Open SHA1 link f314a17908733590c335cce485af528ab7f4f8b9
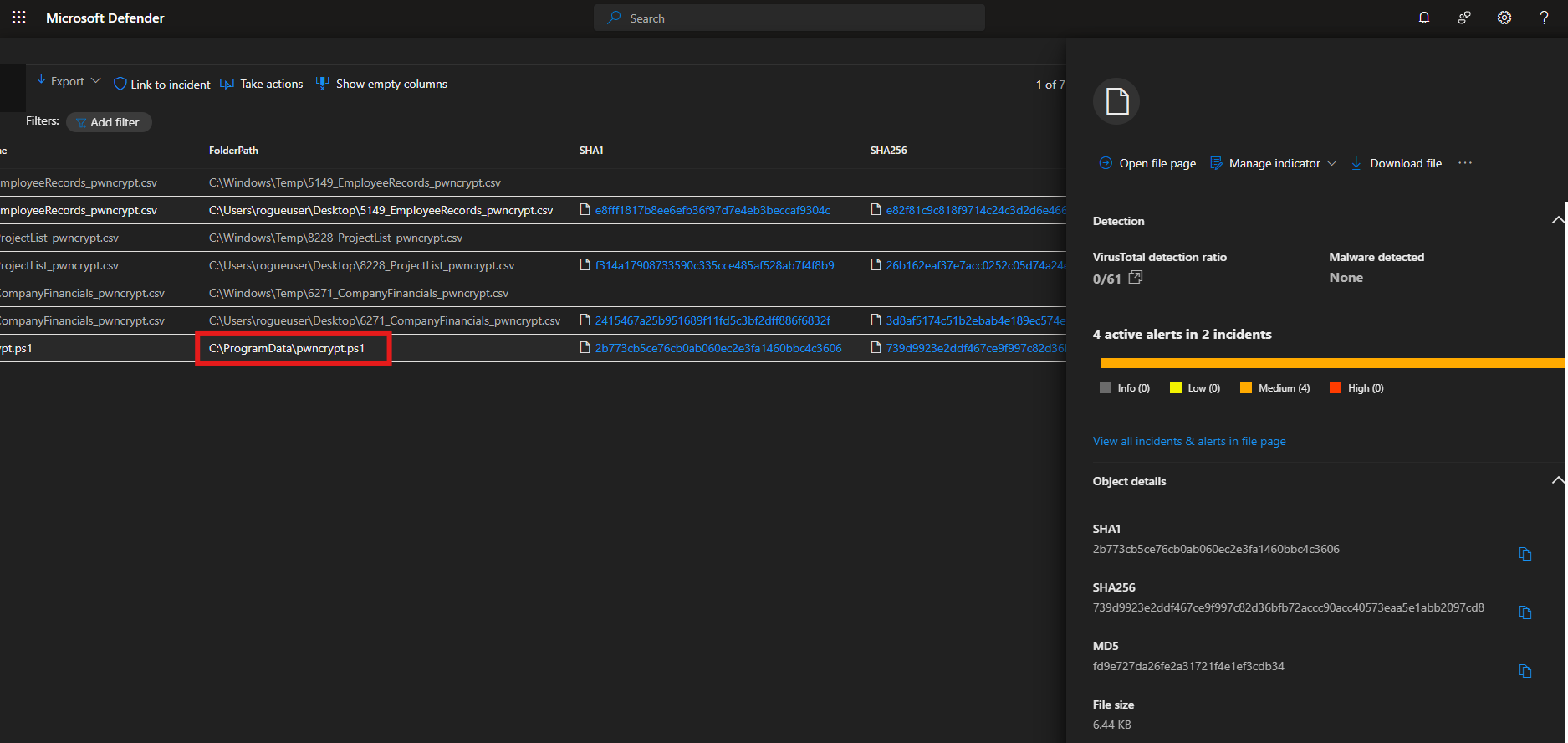The width and height of the screenshot is (1568, 743). pos(714,265)
